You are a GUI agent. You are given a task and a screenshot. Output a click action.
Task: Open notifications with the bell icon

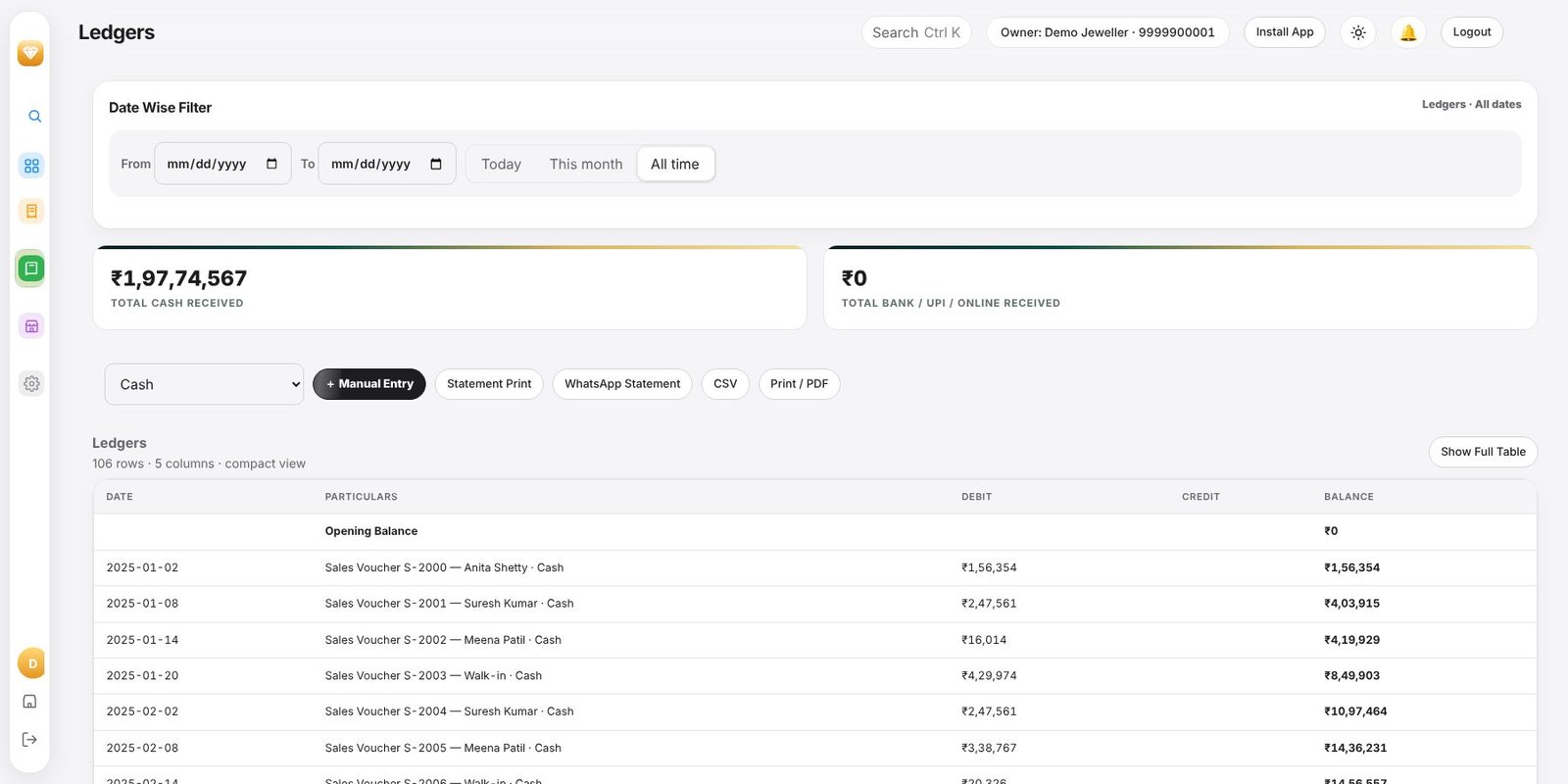[1408, 32]
